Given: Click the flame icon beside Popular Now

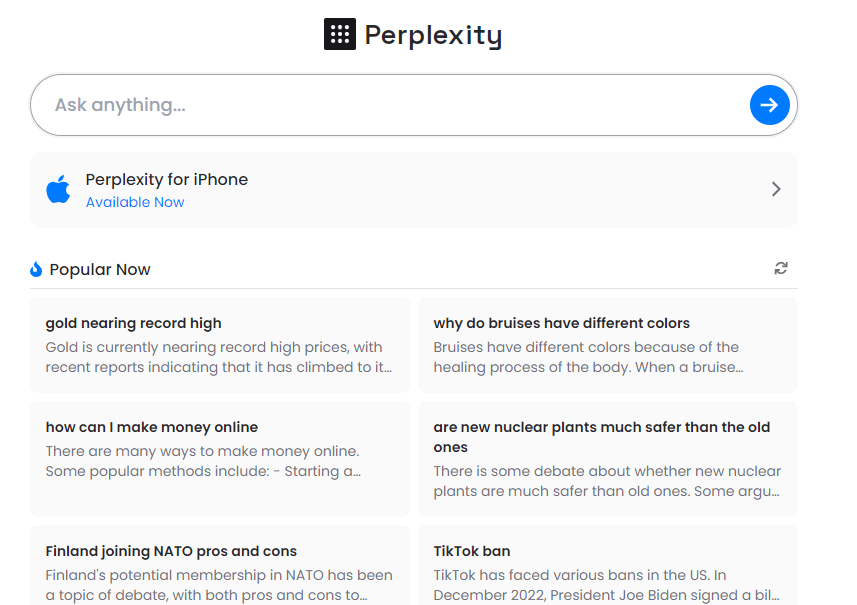Looking at the screenshot, I should (x=37, y=269).
